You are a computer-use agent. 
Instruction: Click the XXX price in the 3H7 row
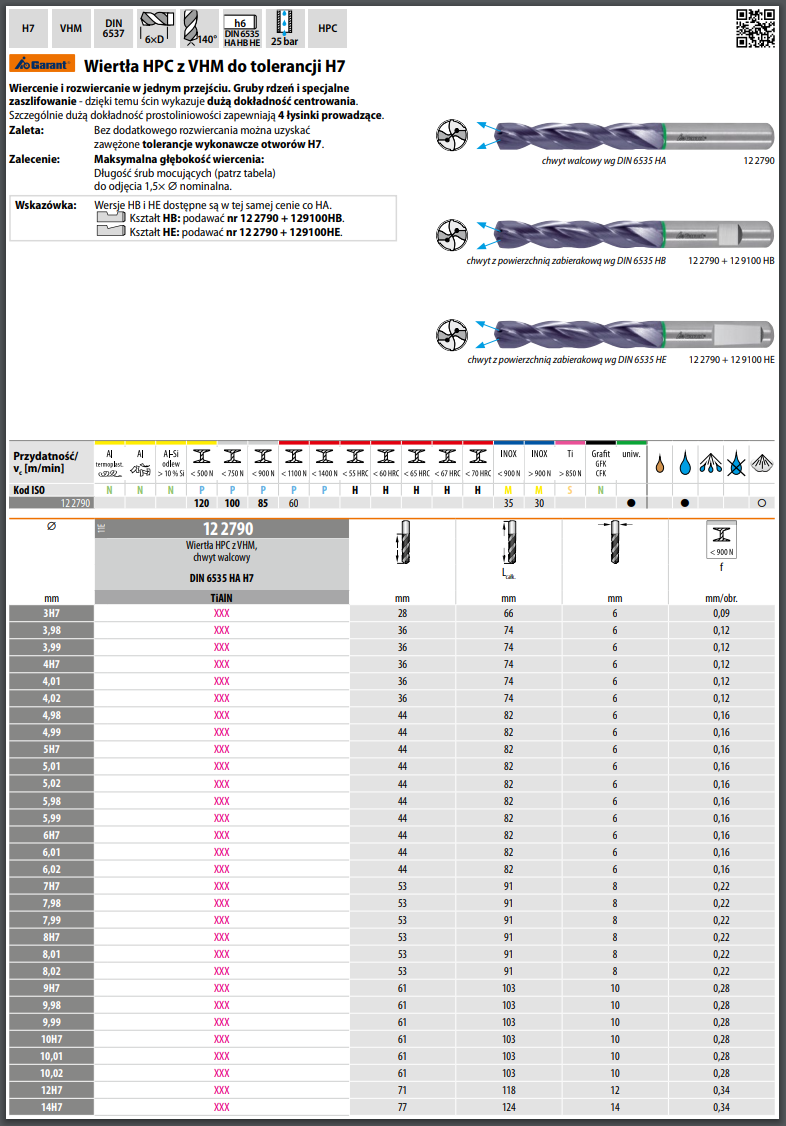point(222,613)
